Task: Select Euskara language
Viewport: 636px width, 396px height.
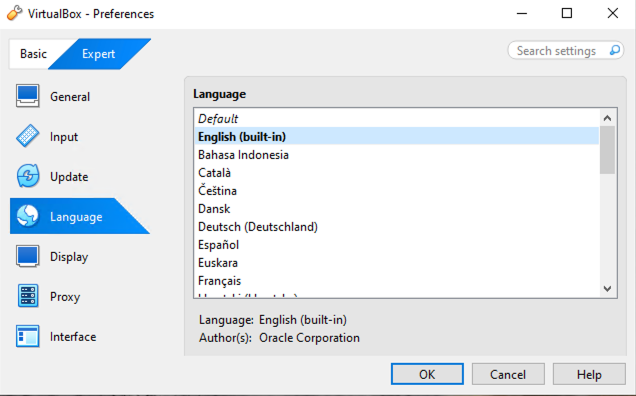Action: [x=396, y=263]
